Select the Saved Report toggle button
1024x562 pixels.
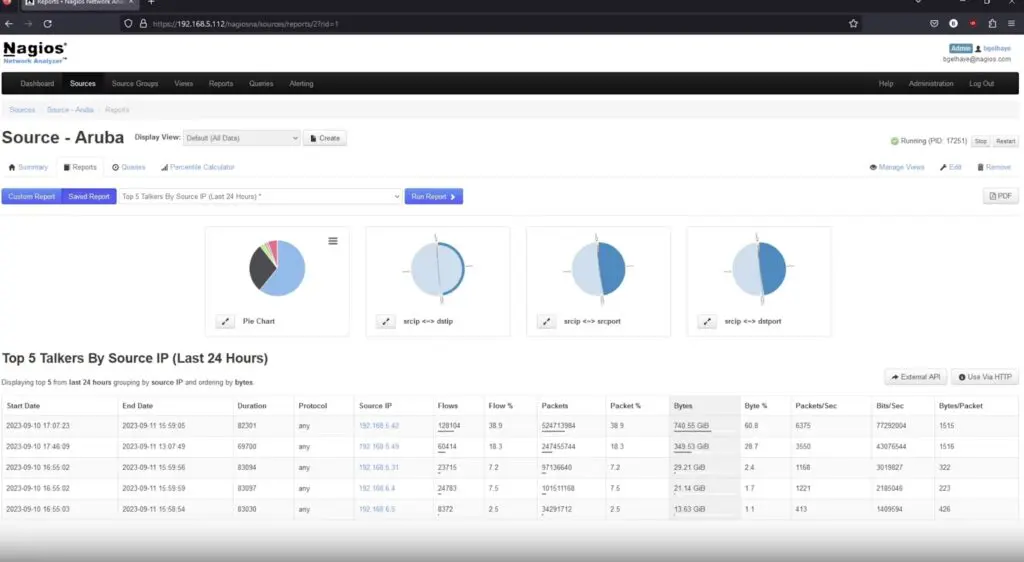tap(89, 197)
